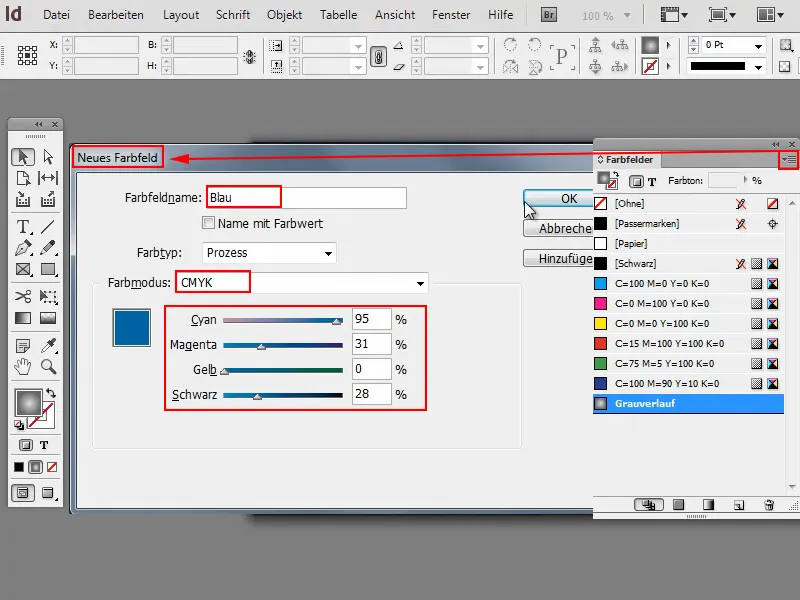
Task: Expand the Farbton percentage slider arrow
Action: coord(745,180)
